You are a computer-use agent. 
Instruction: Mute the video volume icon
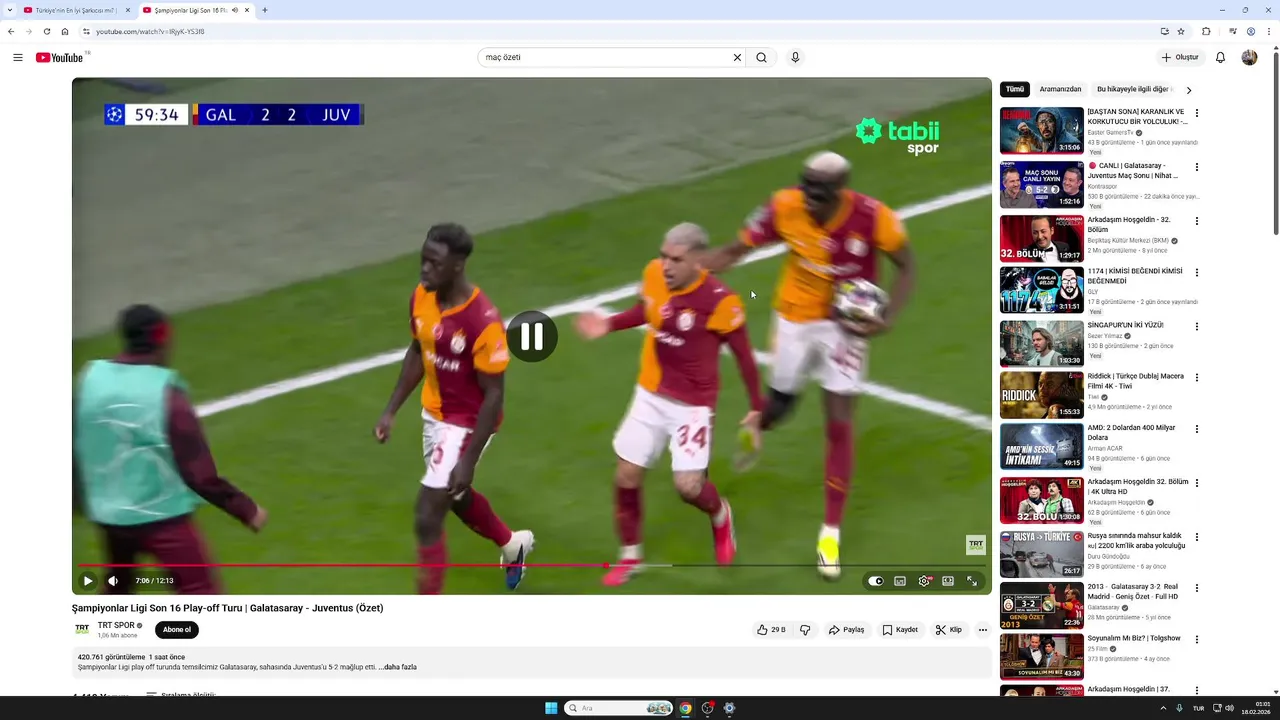click(x=113, y=580)
